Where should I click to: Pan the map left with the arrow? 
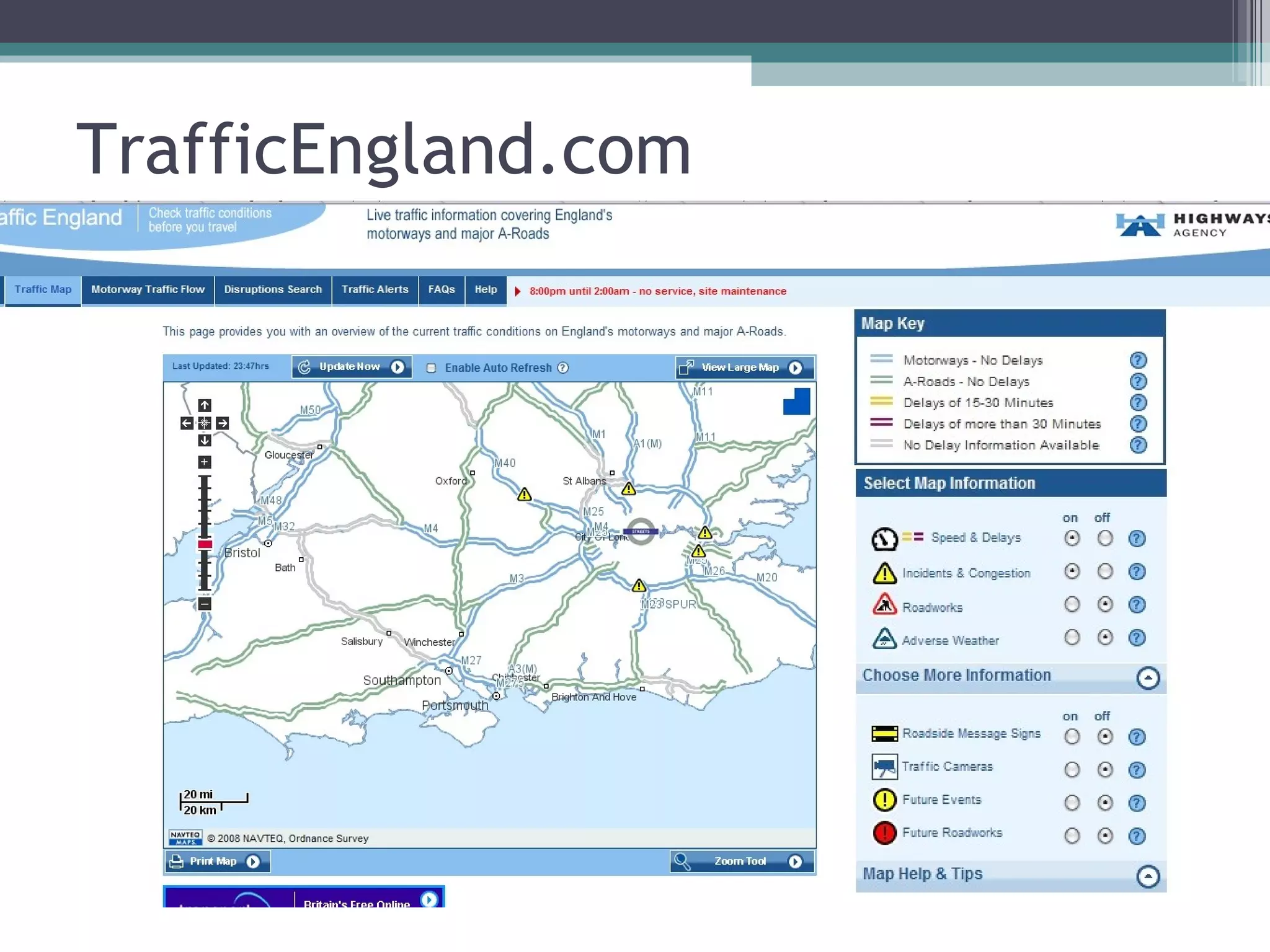pos(187,423)
